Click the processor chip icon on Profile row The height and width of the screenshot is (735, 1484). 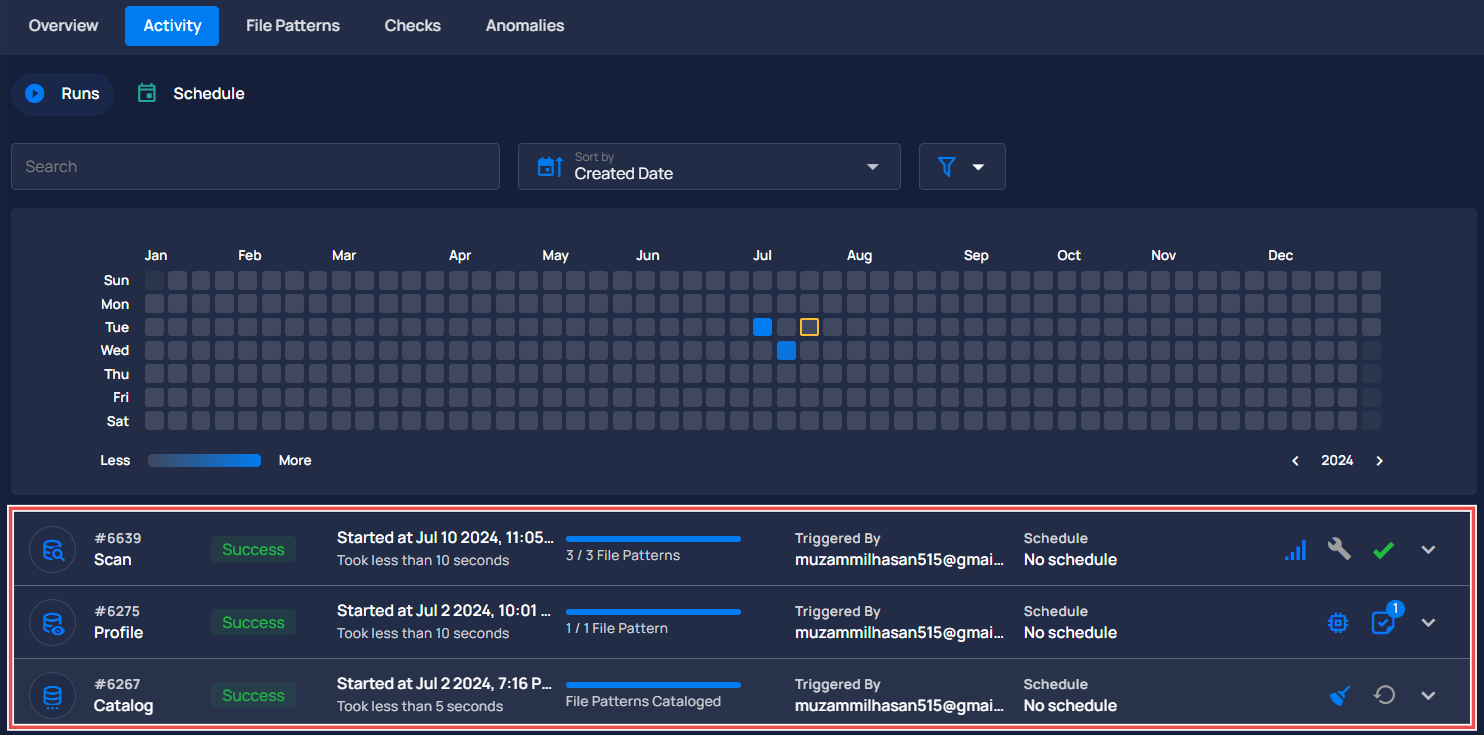pos(1338,622)
